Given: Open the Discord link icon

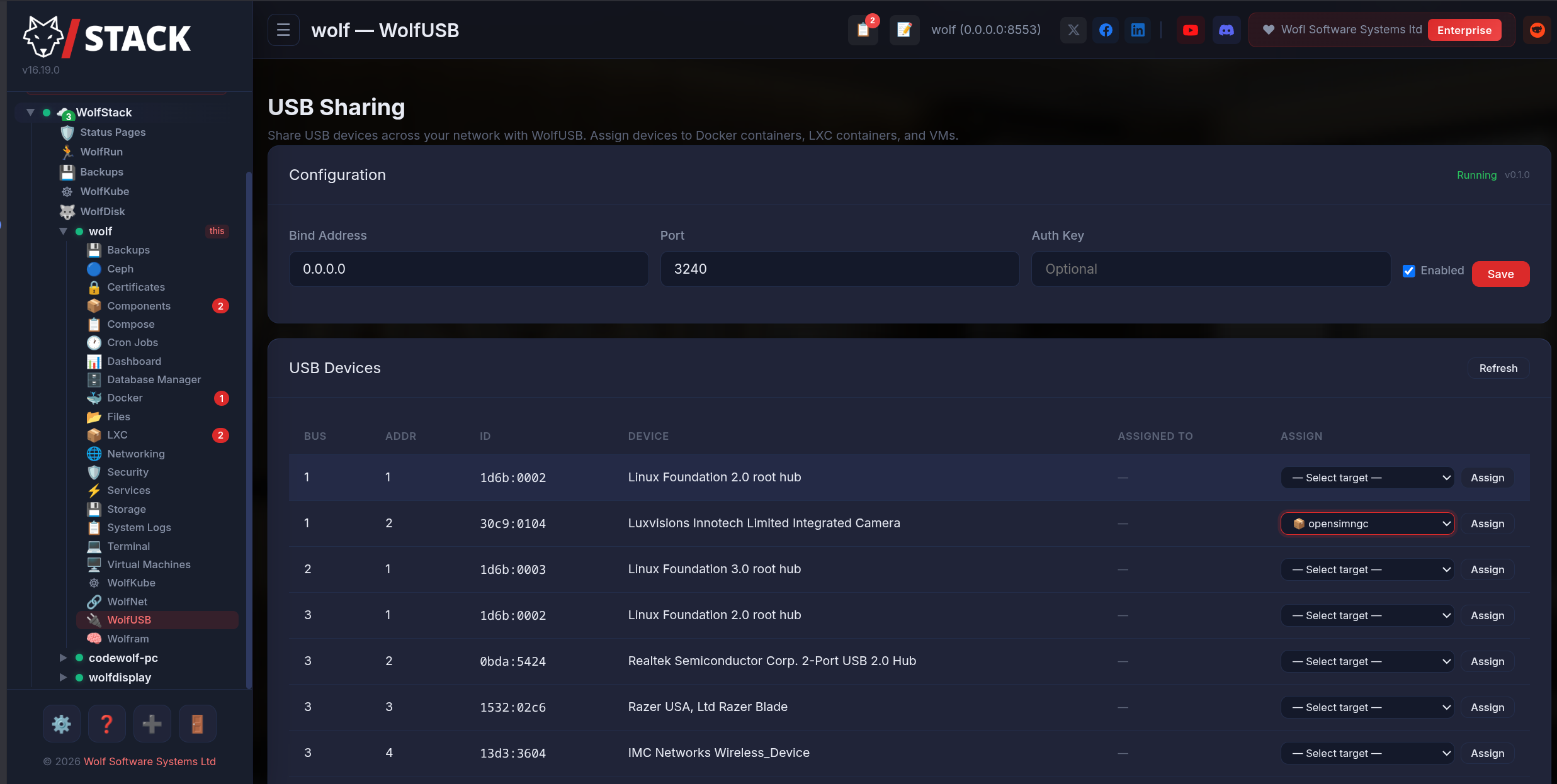Looking at the screenshot, I should (1226, 30).
